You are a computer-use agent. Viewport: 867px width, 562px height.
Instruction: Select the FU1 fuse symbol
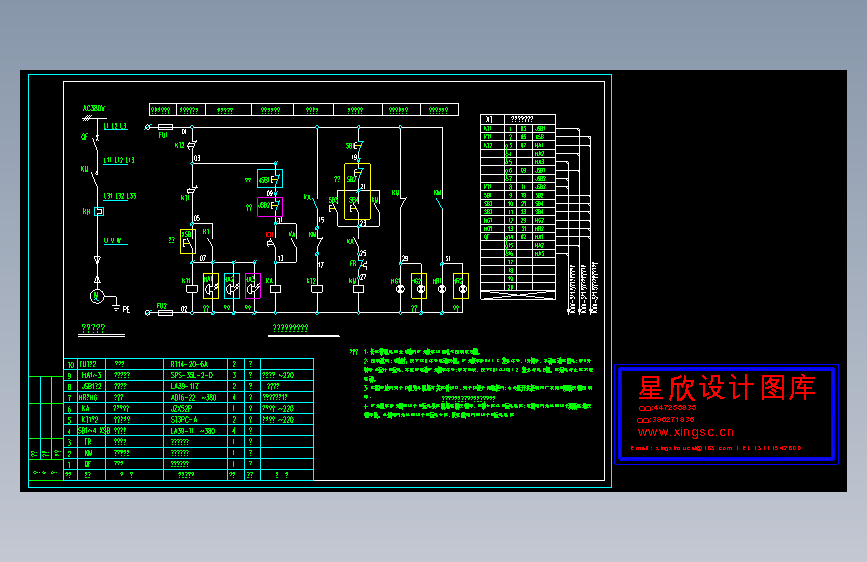pyautogui.click(x=165, y=127)
